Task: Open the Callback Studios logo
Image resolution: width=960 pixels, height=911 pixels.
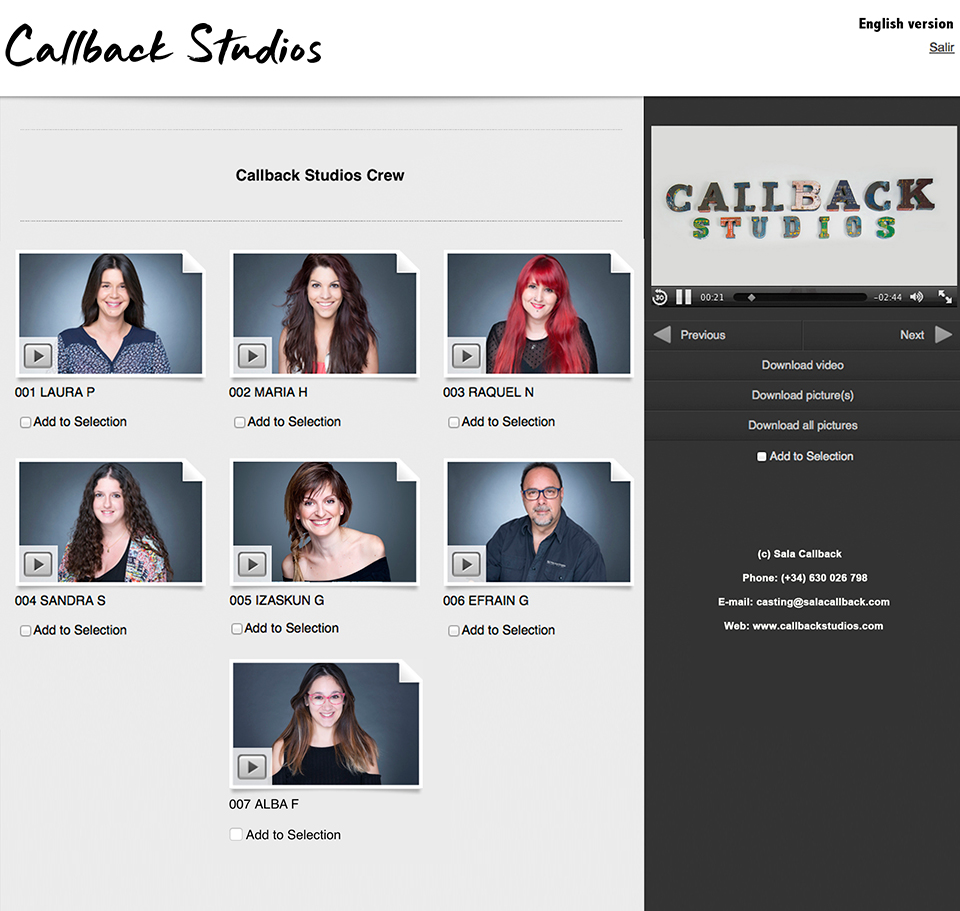Action: tap(163, 45)
